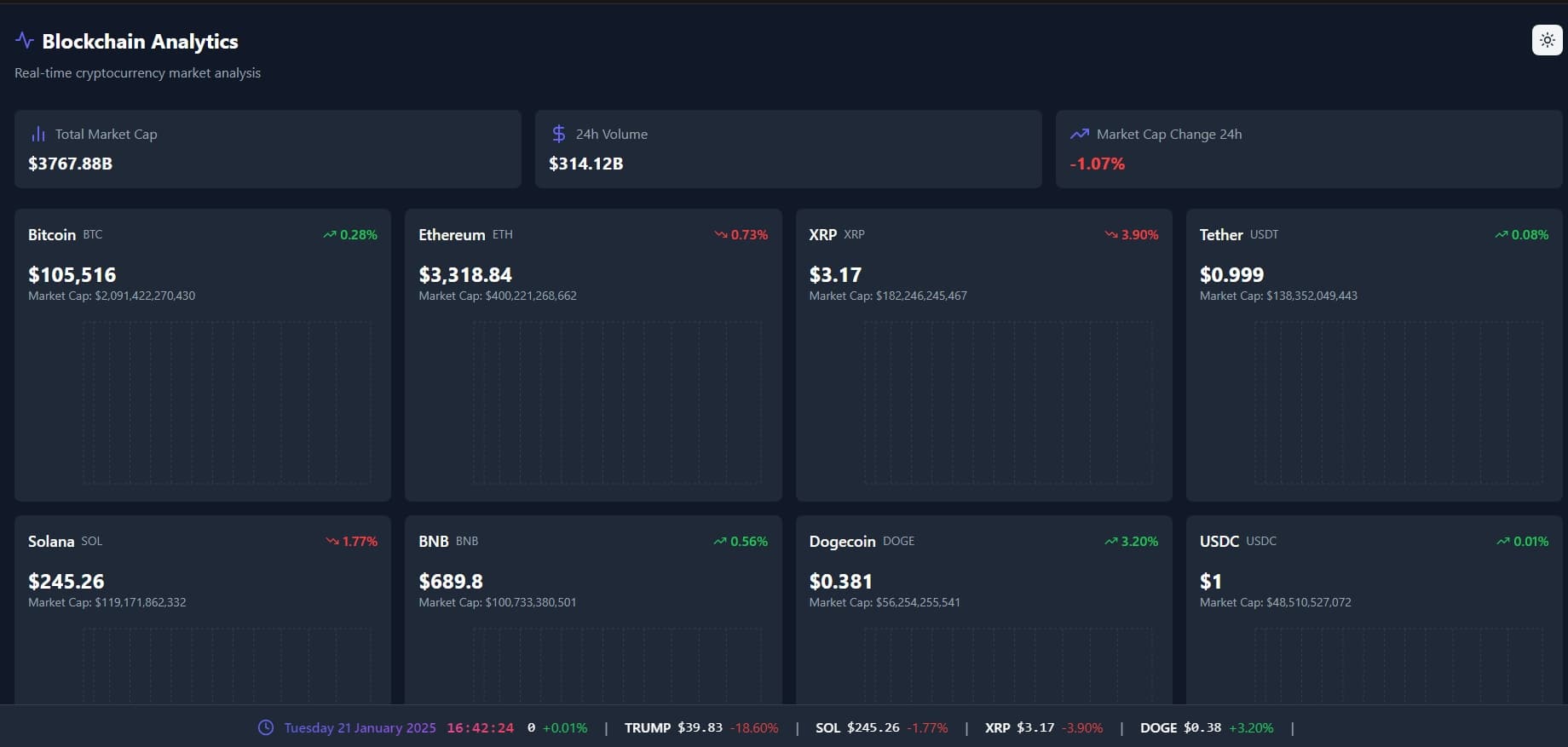1568x747 pixels.
Task: Select the USDC card title
Action: (x=1219, y=541)
